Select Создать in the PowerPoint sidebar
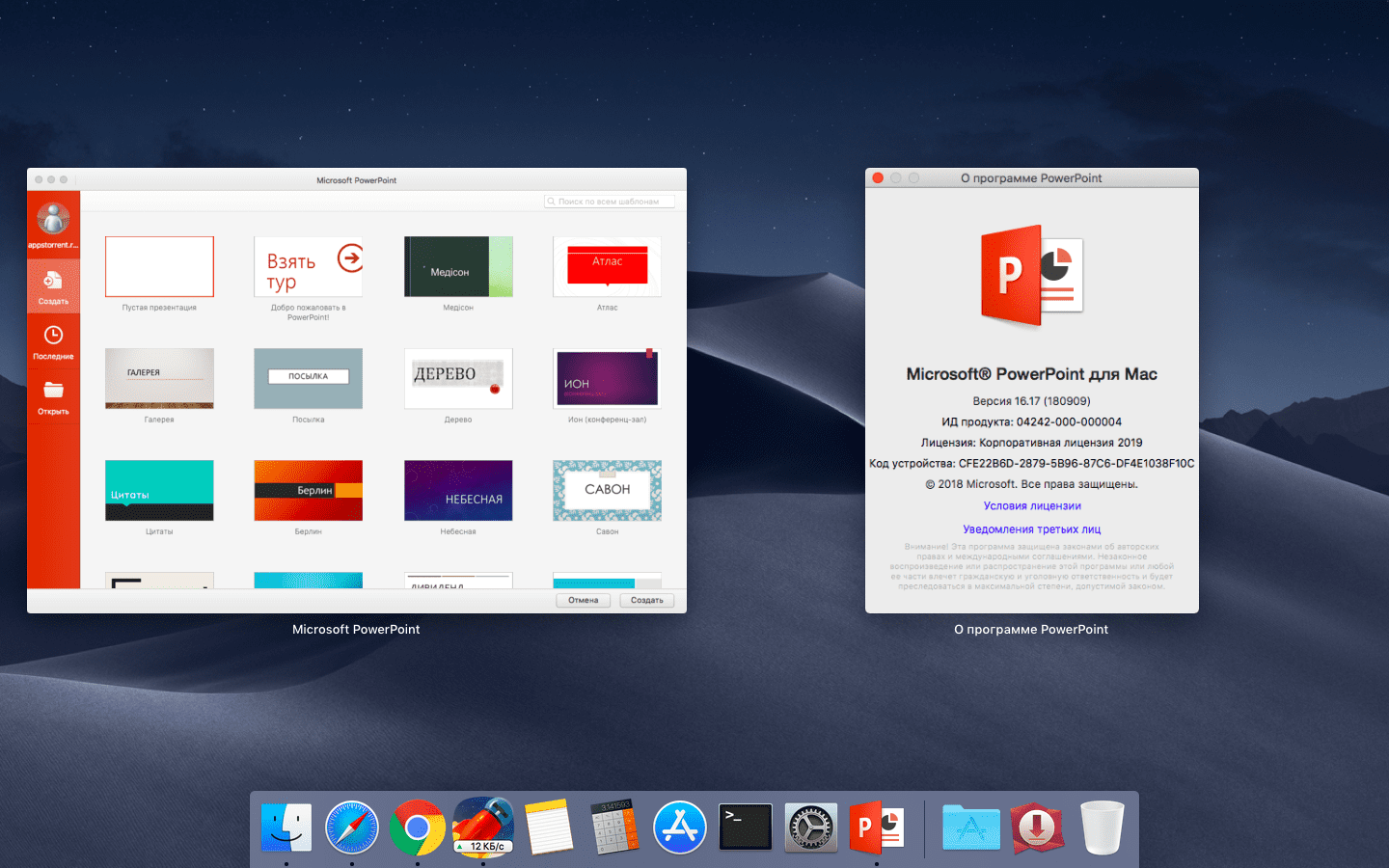The image size is (1389, 868). pyautogui.click(x=53, y=286)
